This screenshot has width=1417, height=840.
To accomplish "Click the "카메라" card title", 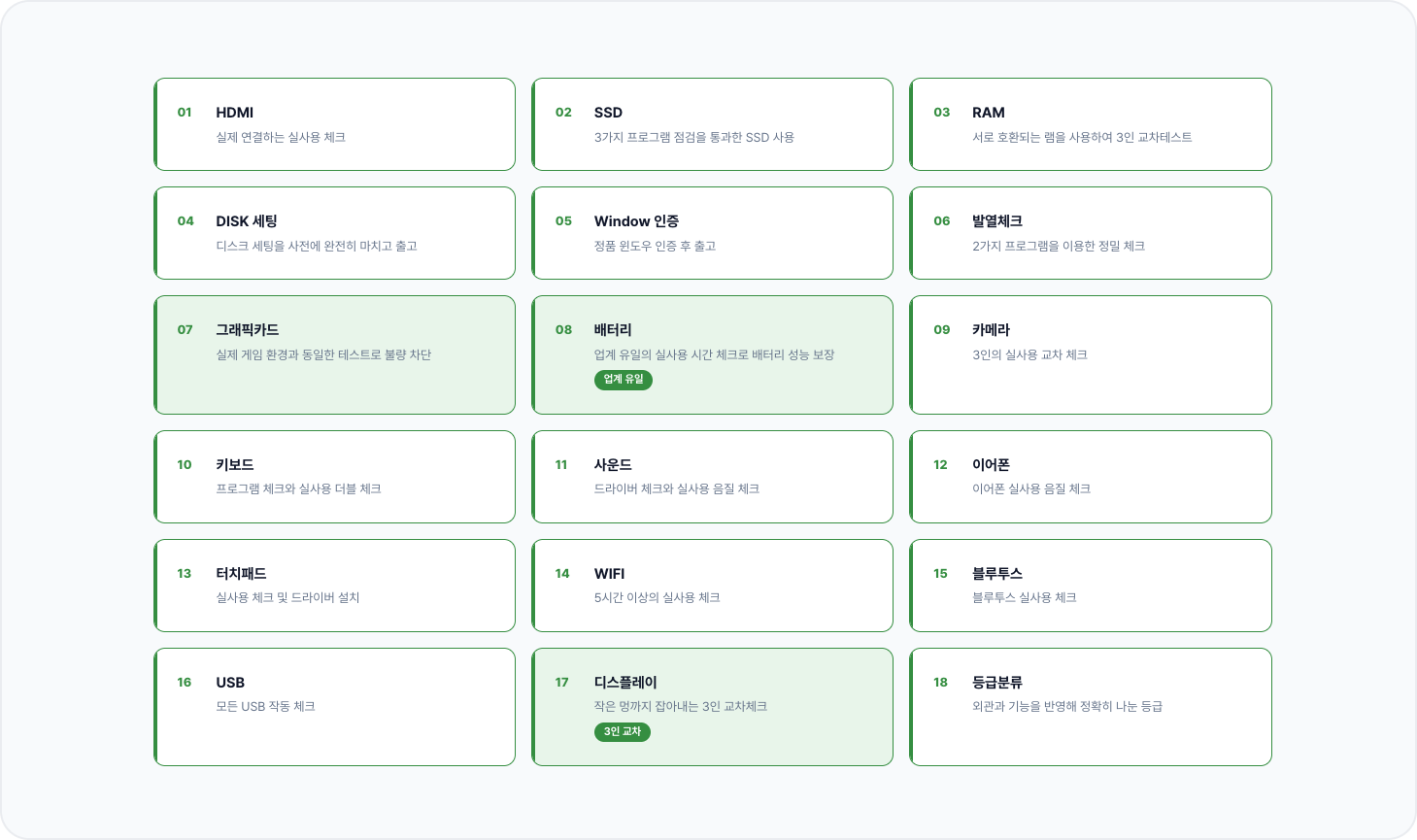I will (x=992, y=330).
